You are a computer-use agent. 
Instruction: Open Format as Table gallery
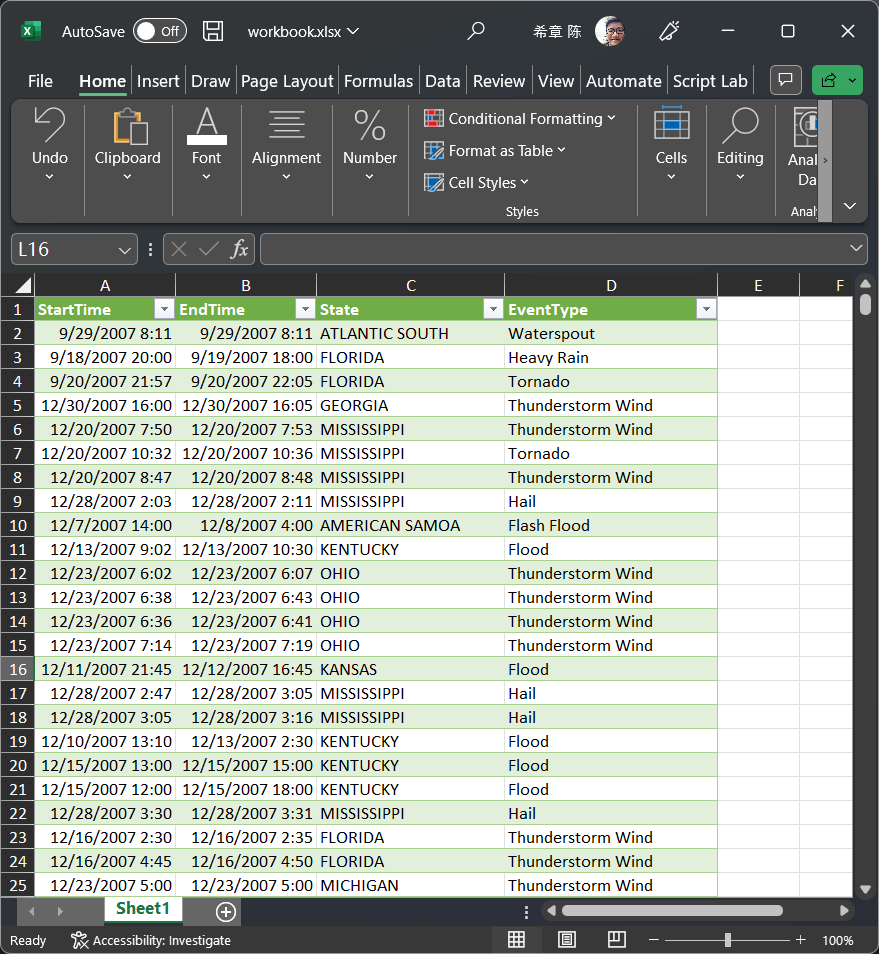pyautogui.click(x=495, y=150)
